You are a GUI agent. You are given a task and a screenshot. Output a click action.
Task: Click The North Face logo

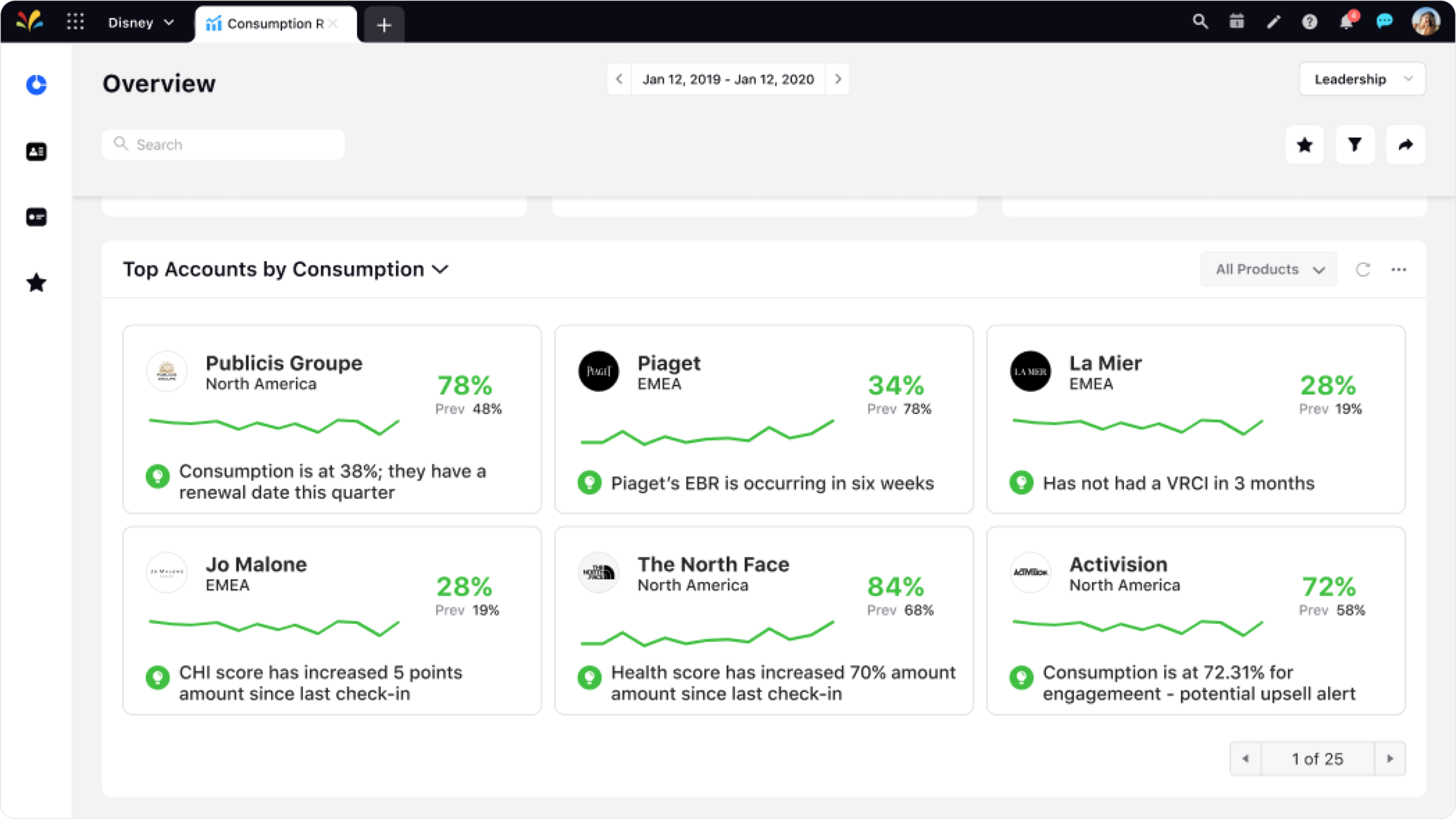599,573
